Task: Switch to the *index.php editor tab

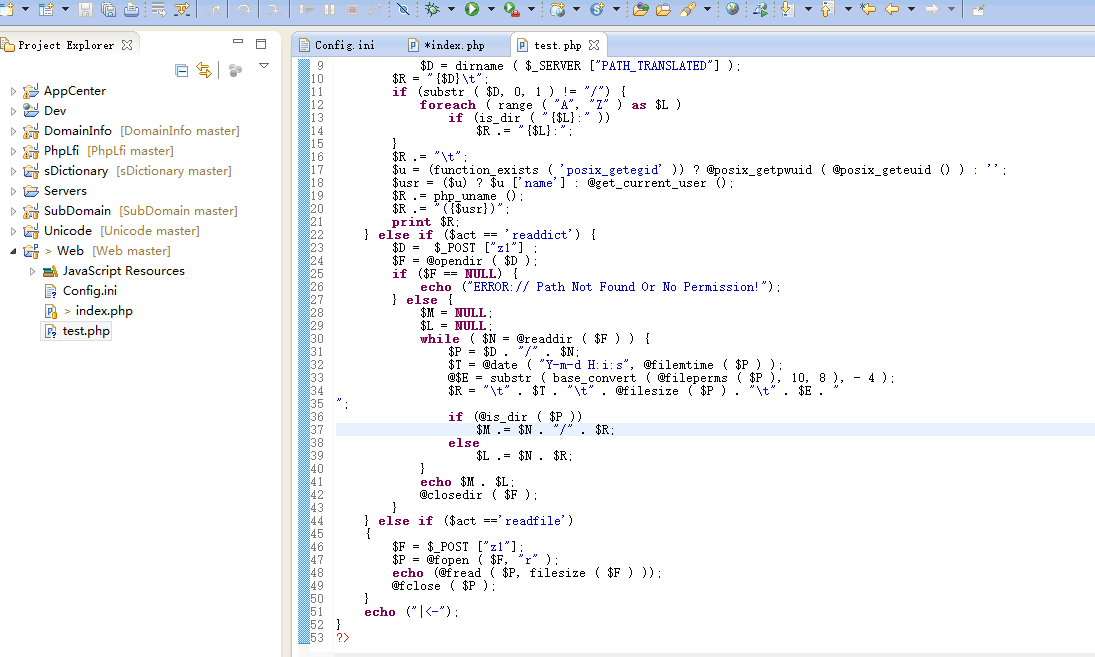Action: (447, 45)
